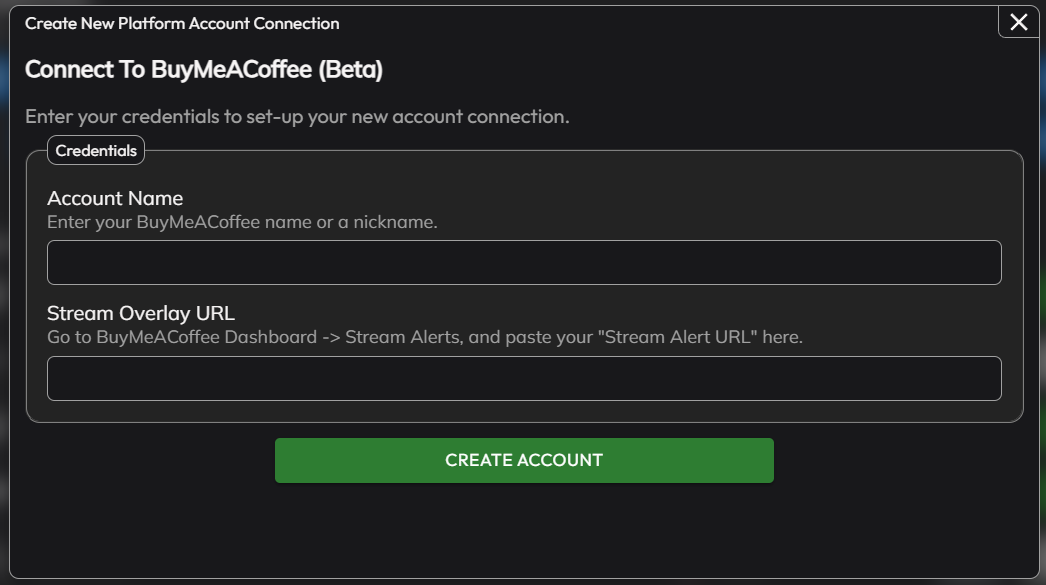Click the BuyMeACoffee name or nickname hint
This screenshot has height=585, width=1046.
242,222
